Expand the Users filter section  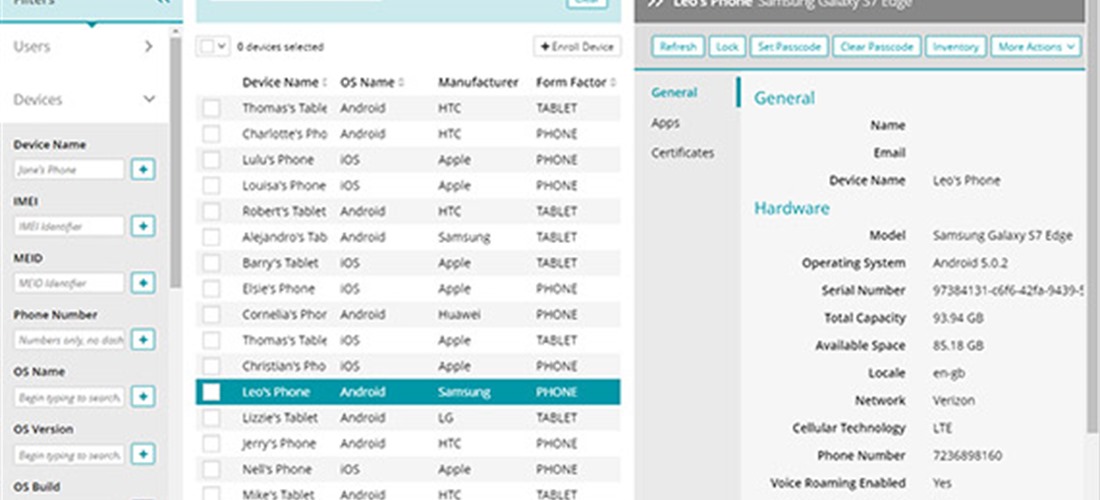(x=148, y=46)
